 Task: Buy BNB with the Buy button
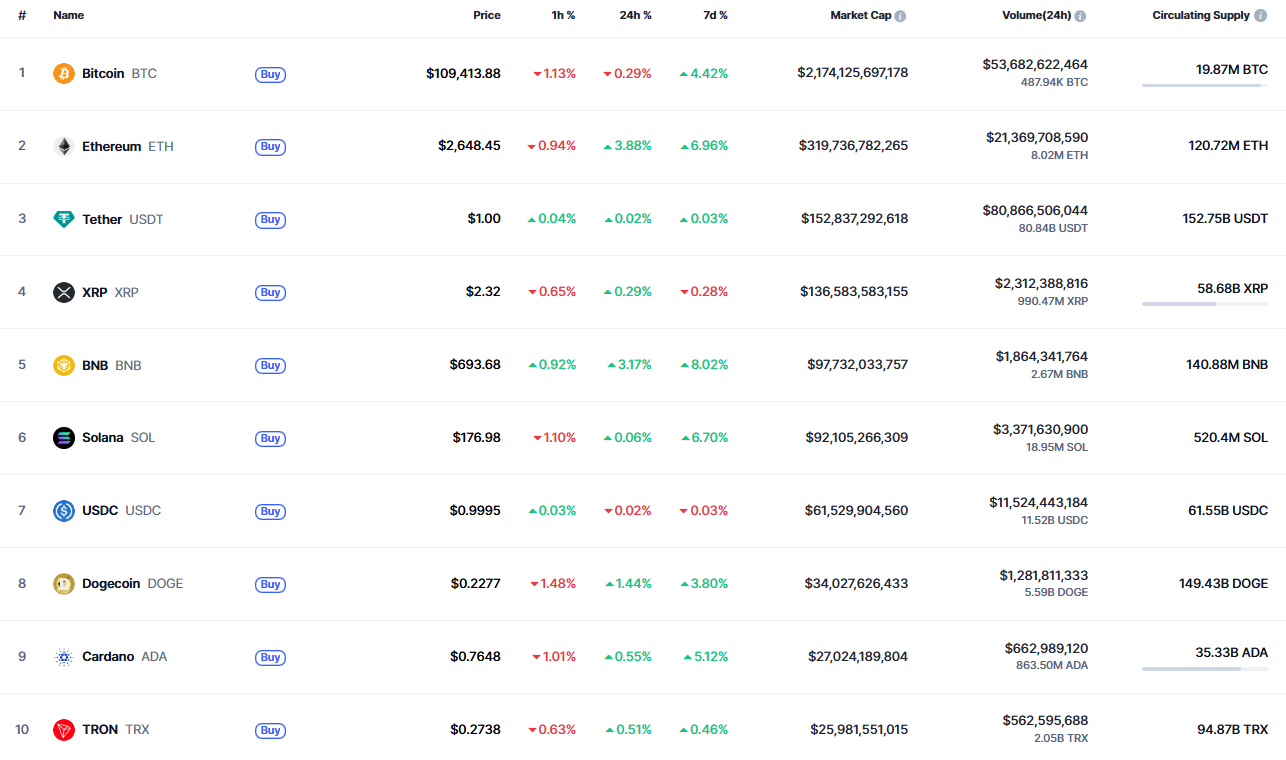pyautogui.click(x=270, y=366)
